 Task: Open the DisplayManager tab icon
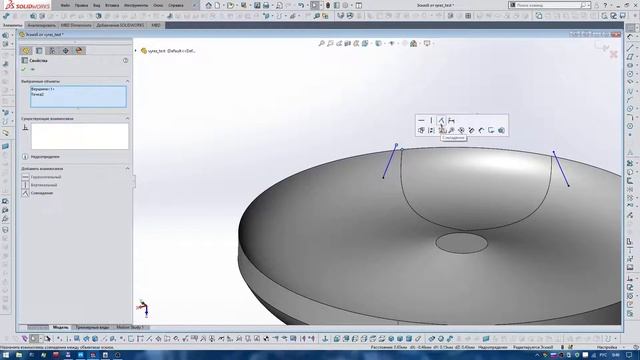click(79, 51)
